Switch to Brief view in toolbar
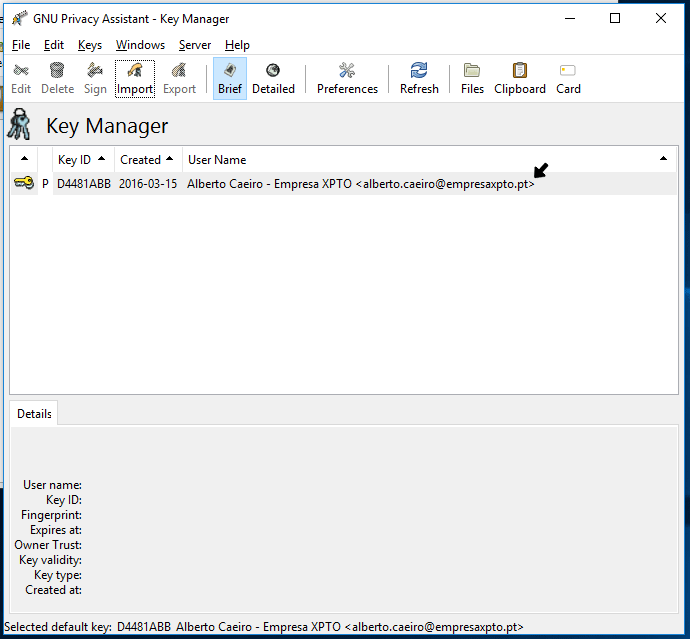Screen dimensions: 690x639 230,78
